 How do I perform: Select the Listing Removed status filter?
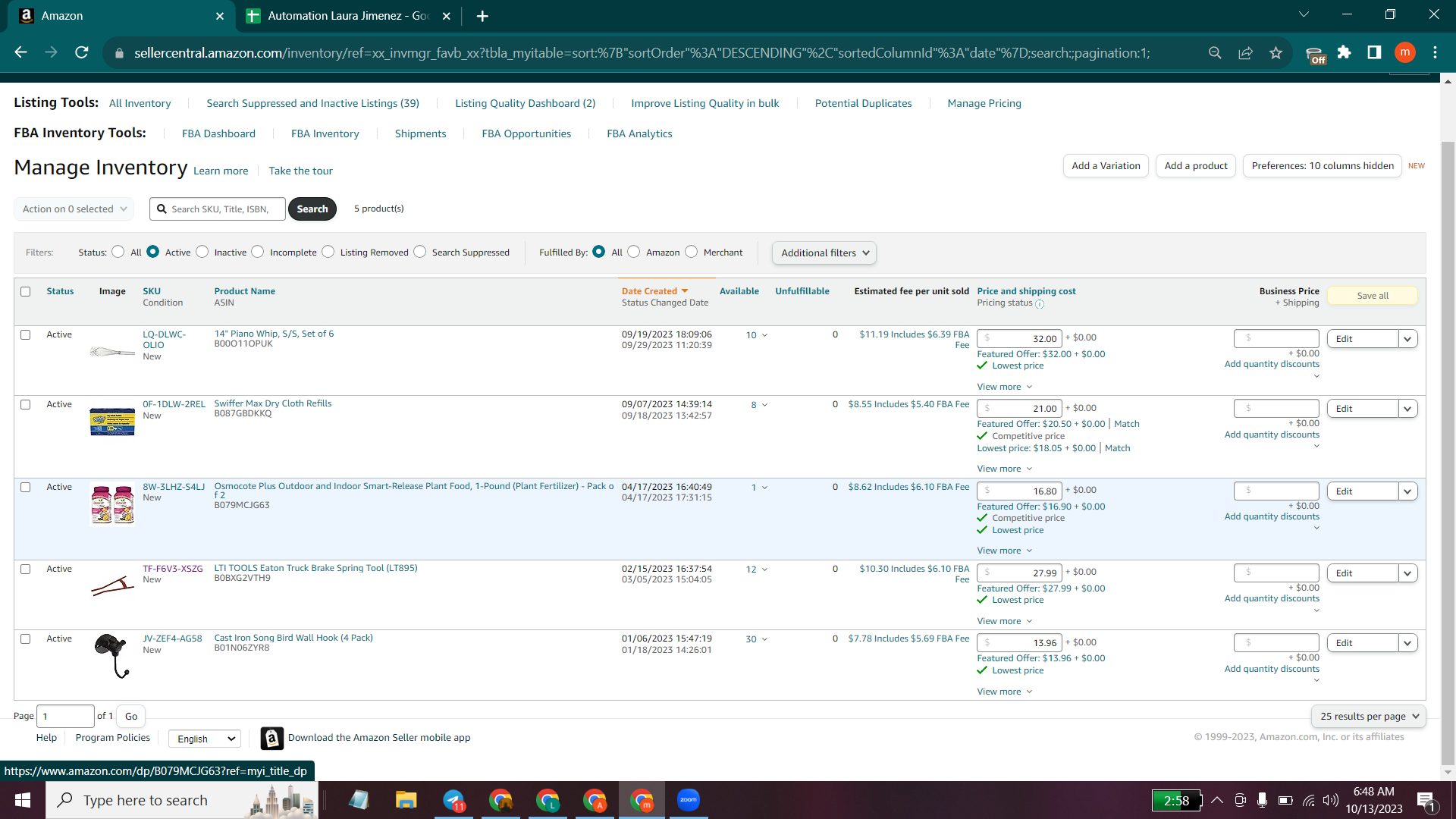tap(328, 252)
